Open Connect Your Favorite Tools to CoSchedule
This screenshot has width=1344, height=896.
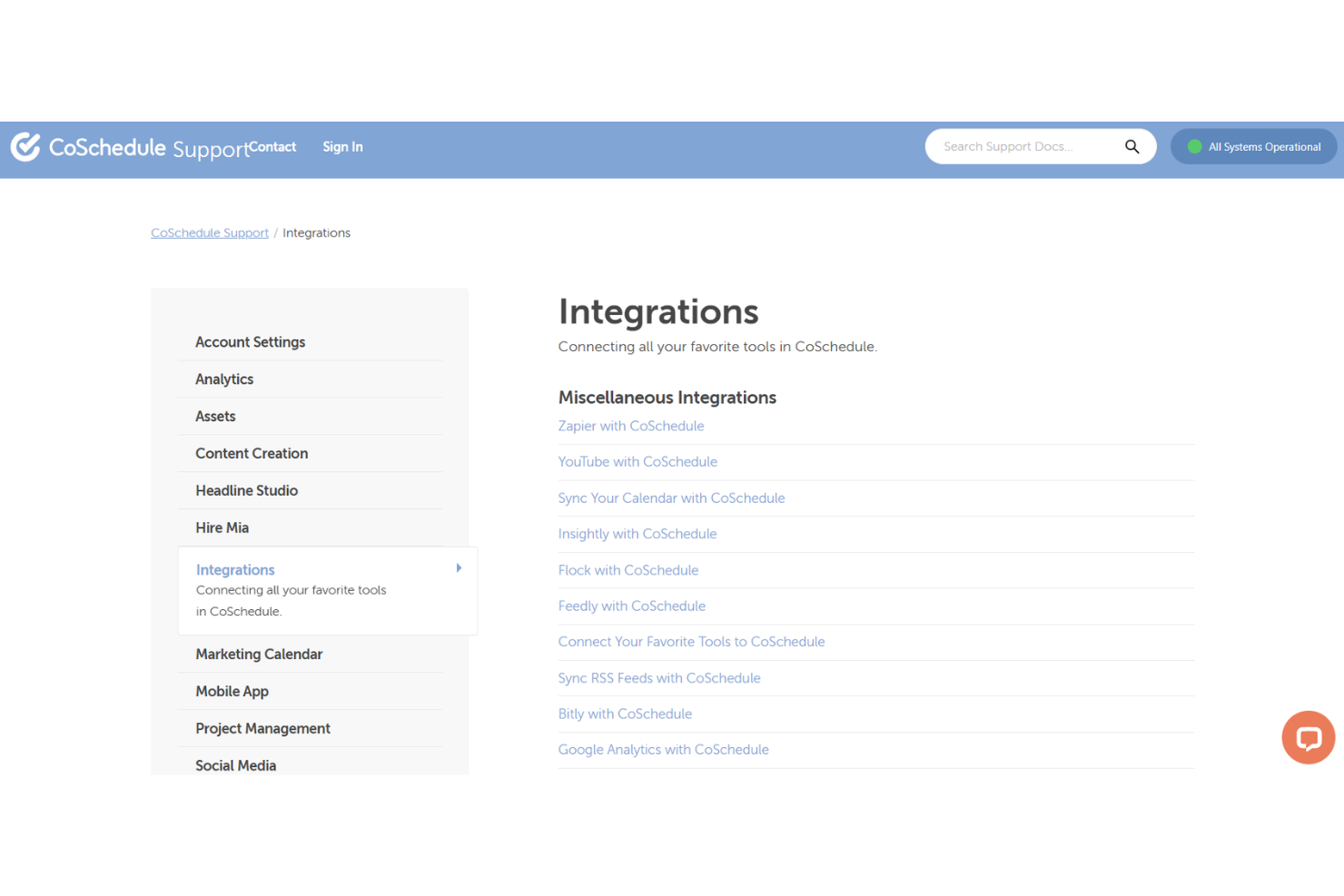point(691,641)
